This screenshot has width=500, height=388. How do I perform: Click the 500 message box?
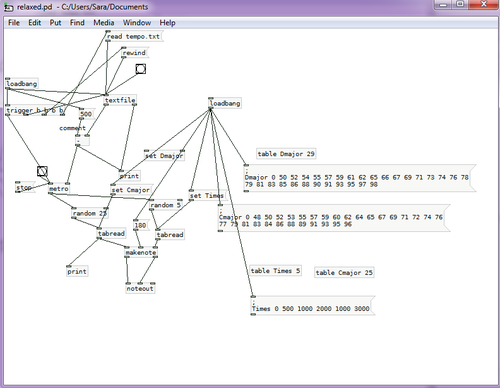tap(86, 114)
